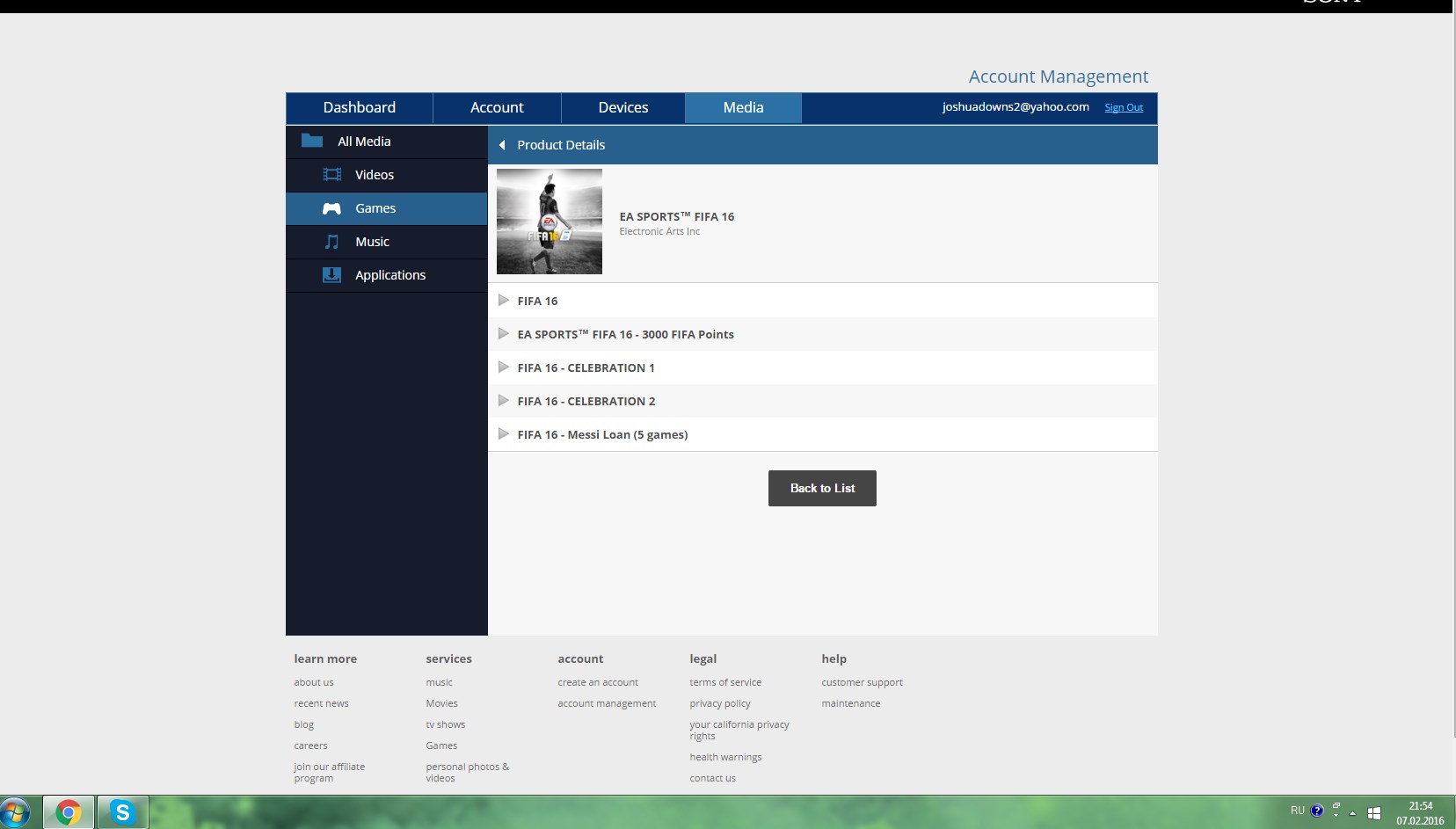The height and width of the screenshot is (829, 1456).
Task: Expand the 3000 FIFA Points row
Action: [x=503, y=334]
